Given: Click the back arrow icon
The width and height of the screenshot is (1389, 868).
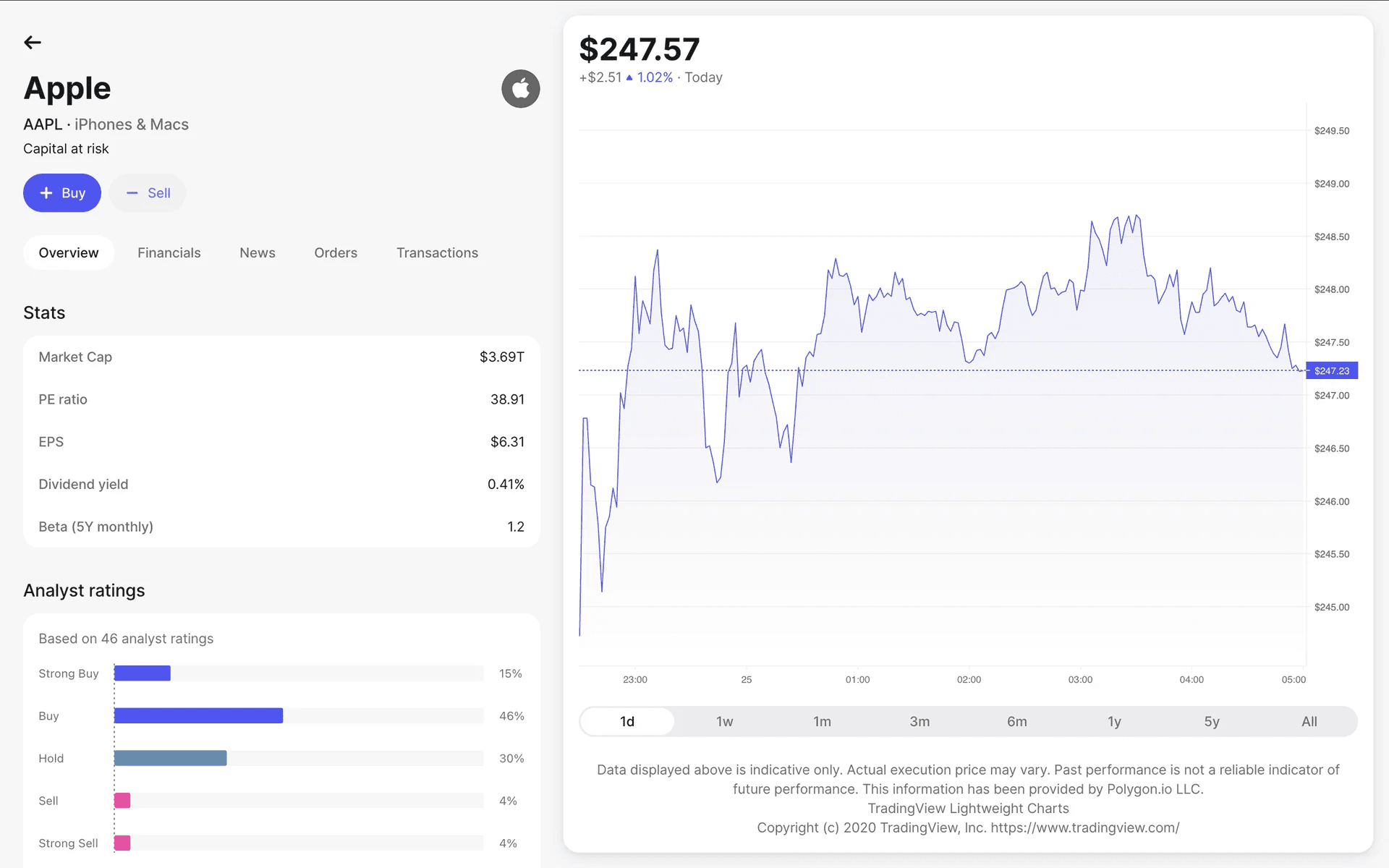Looking at the screenshot, I should point(33,43).
